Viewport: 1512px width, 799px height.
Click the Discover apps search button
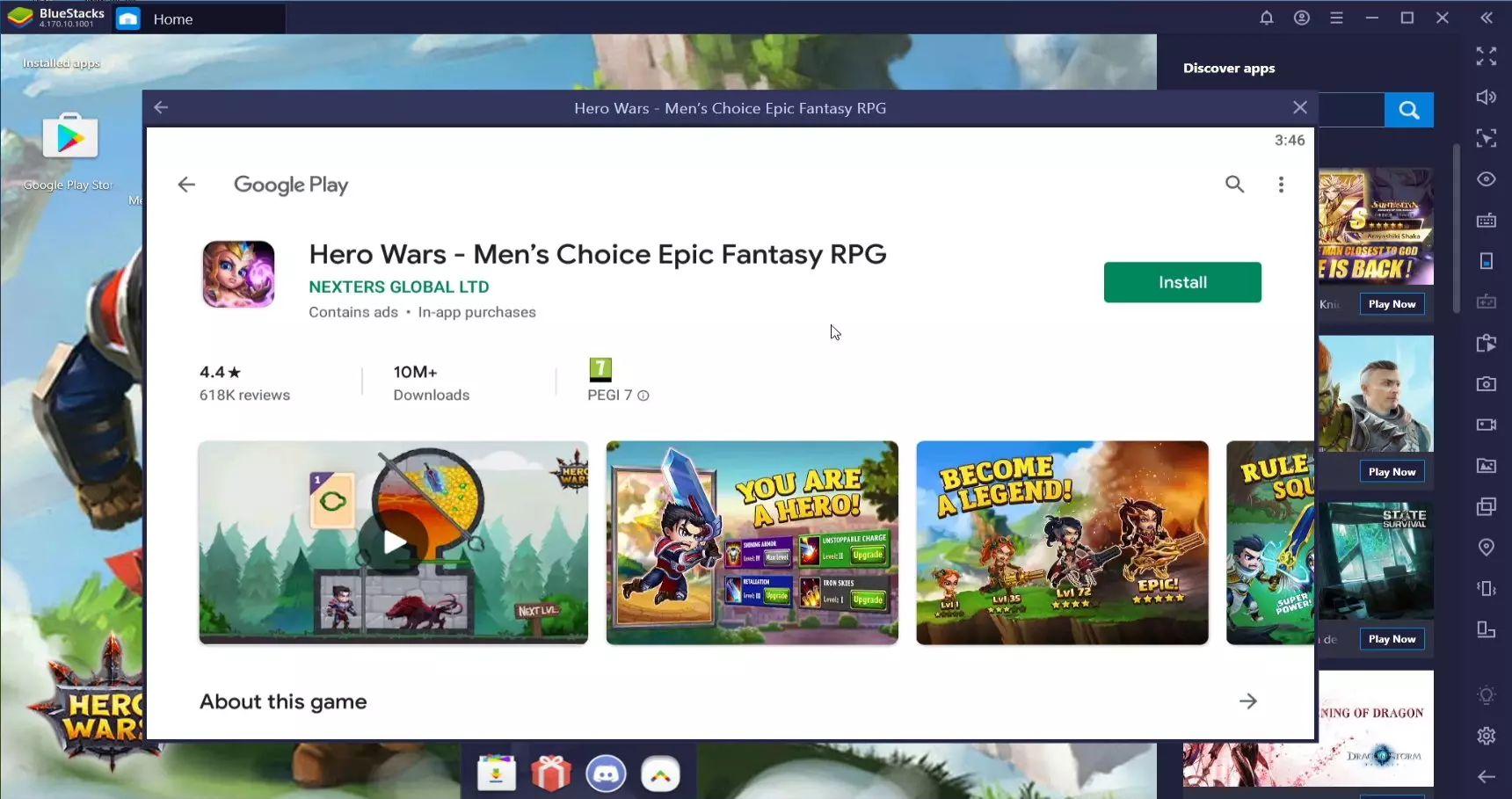coord(1408,110)
